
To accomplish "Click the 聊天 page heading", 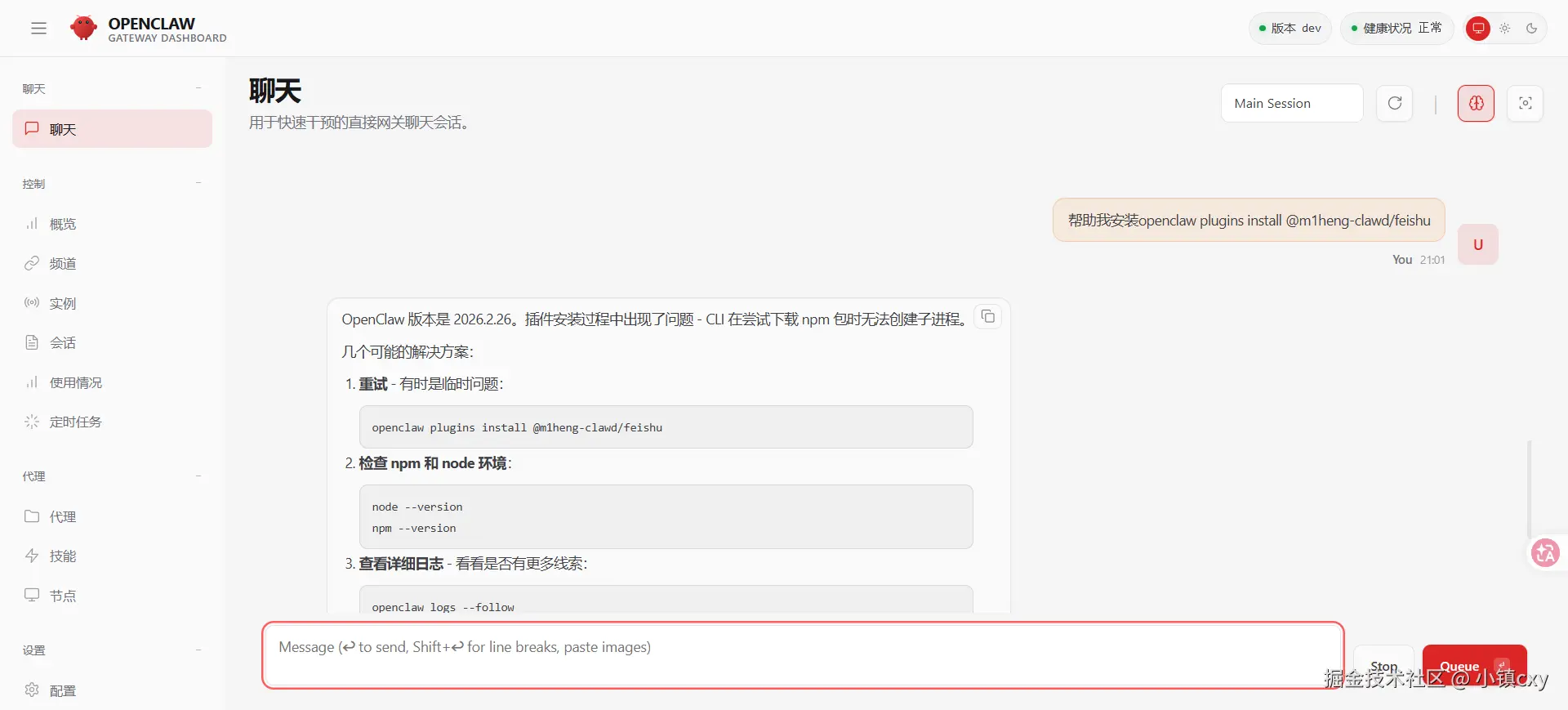I will point(275,91).
